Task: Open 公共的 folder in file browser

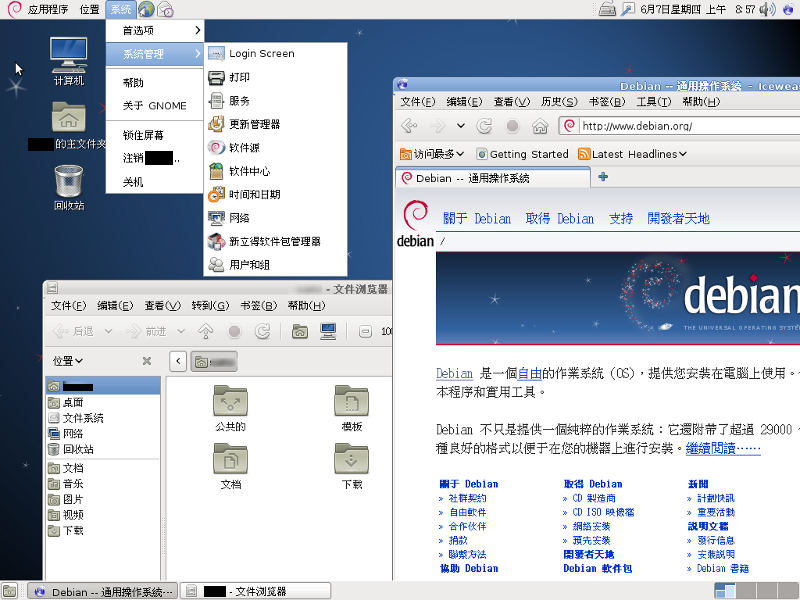Action: (x=231, y=408)
